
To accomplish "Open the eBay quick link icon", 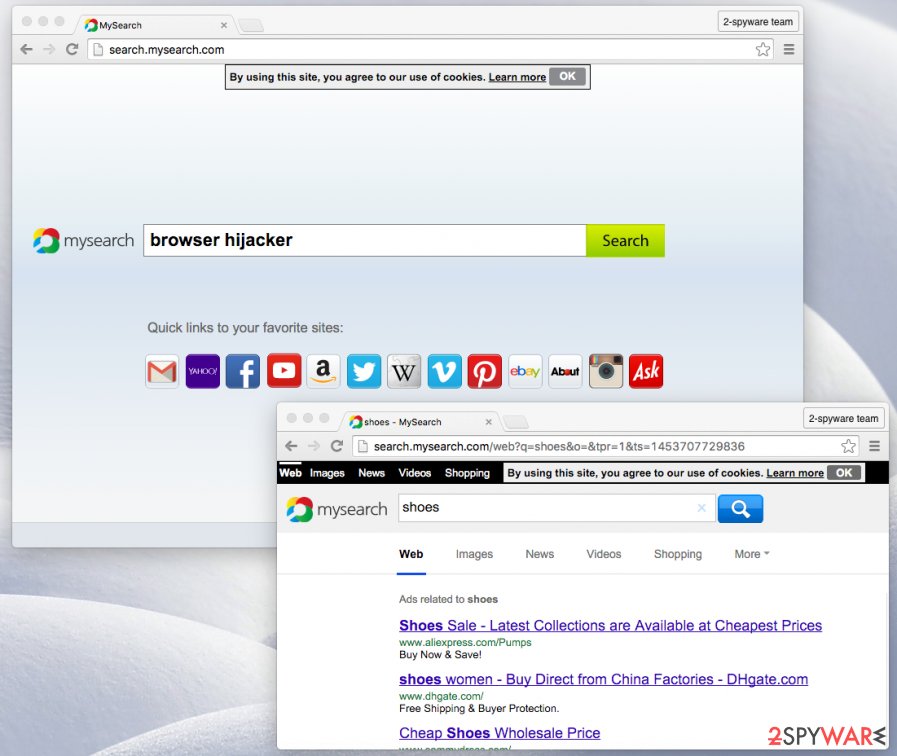I will 525,372.
